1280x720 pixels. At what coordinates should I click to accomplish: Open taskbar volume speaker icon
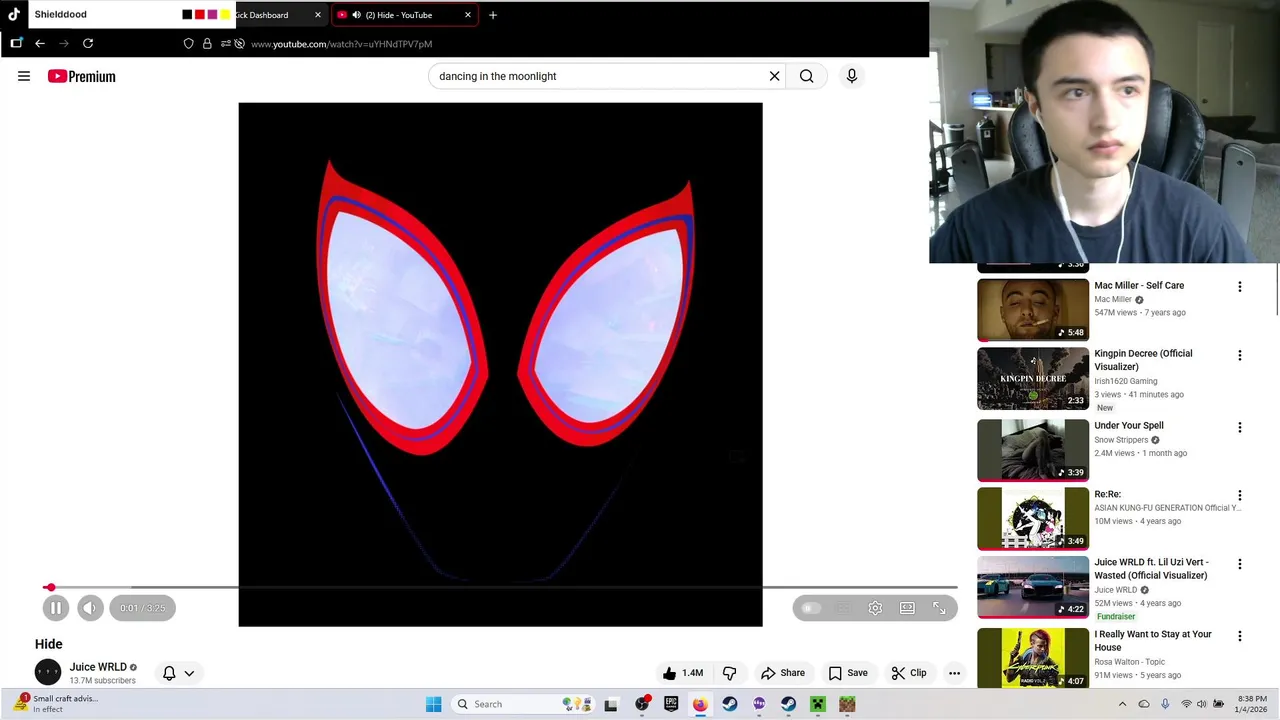[x=1202, y=704]
